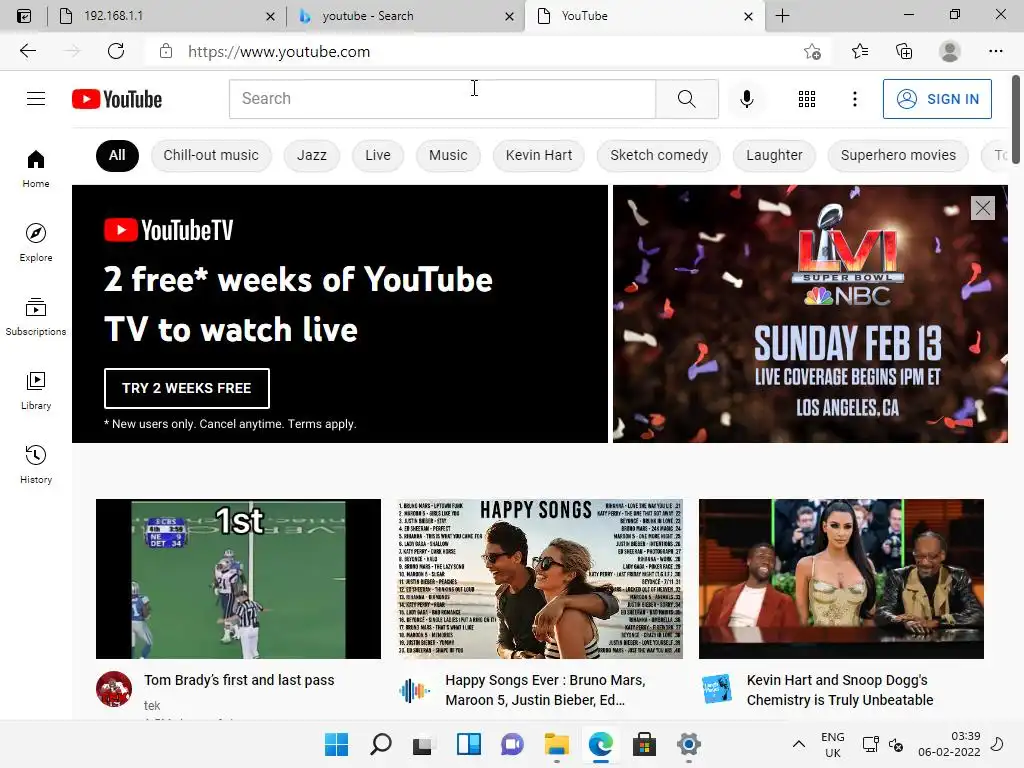1024x768 pixels.
Task: Open YouTube settings three-dot menu
Action: click(x=854, y=99)
